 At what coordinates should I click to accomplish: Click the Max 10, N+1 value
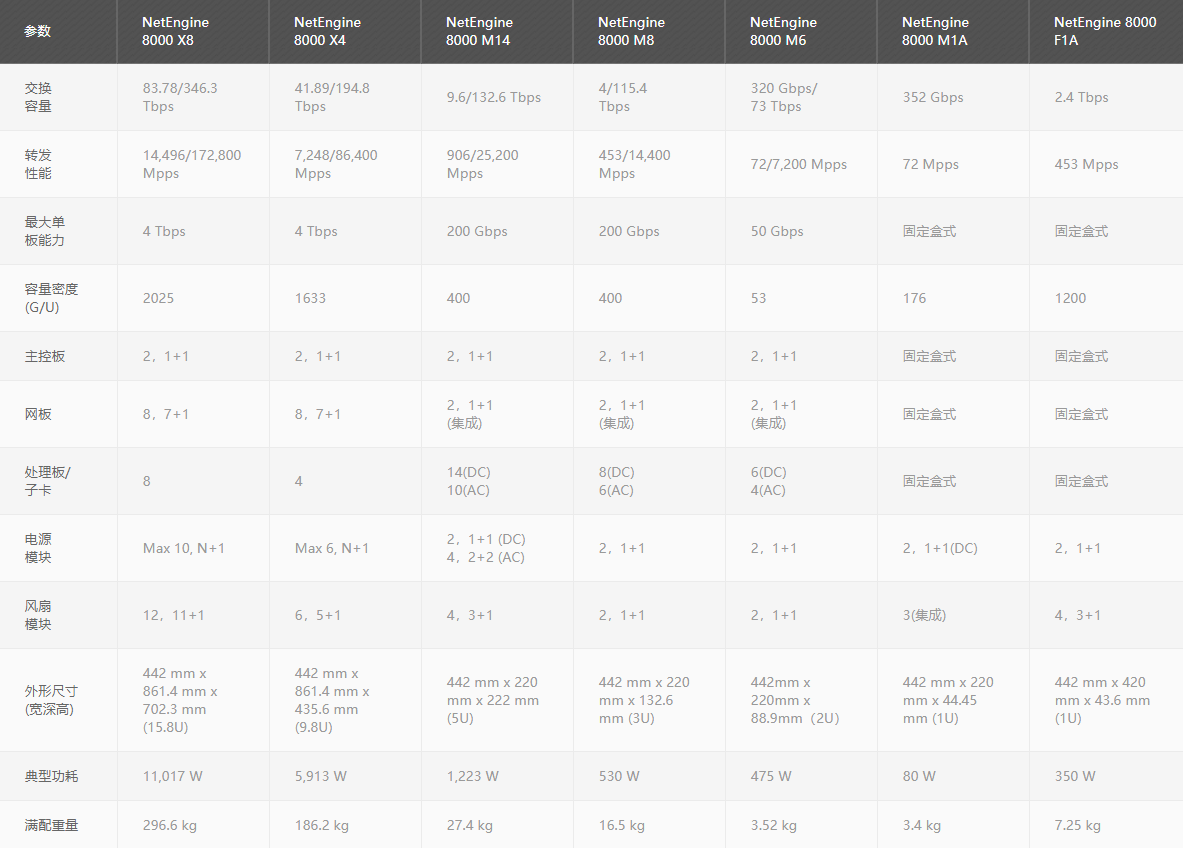tap(183, 548)
